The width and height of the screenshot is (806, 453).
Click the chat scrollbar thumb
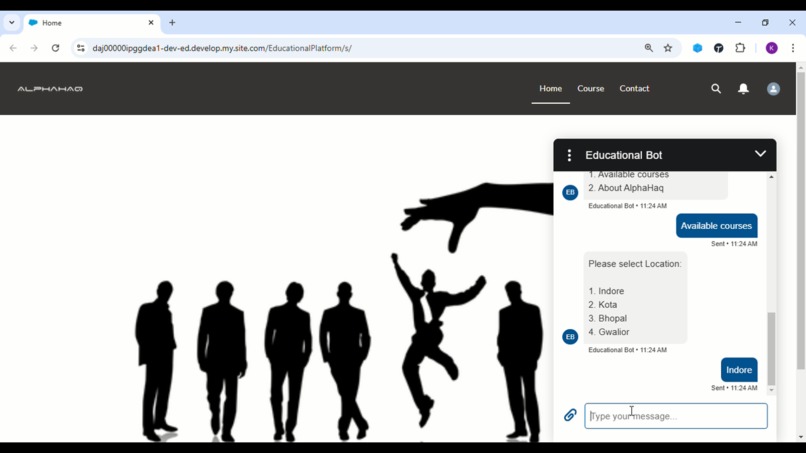(771, 349)
